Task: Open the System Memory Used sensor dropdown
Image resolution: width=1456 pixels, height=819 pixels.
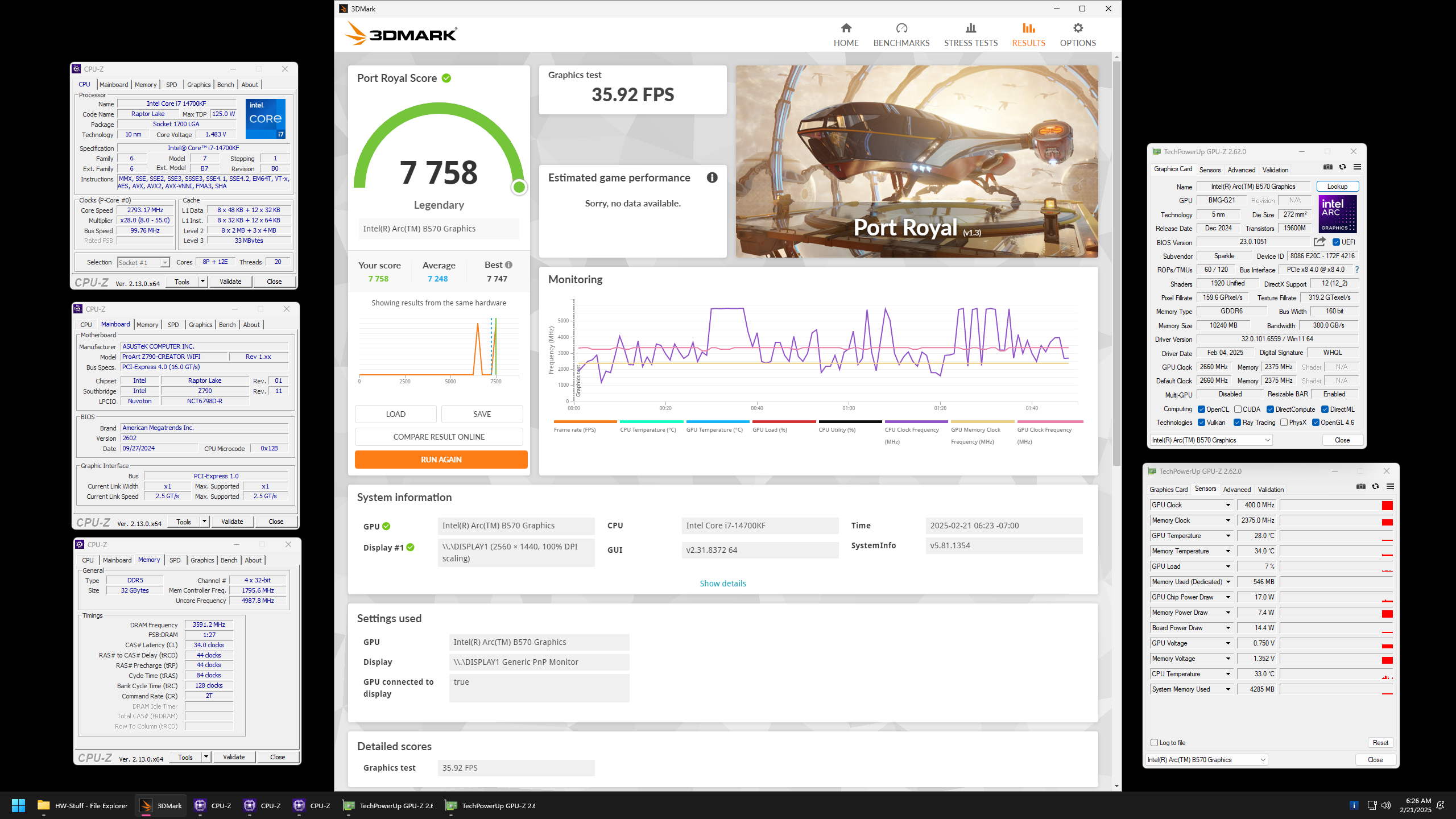Action: (x=1228, y=689)
